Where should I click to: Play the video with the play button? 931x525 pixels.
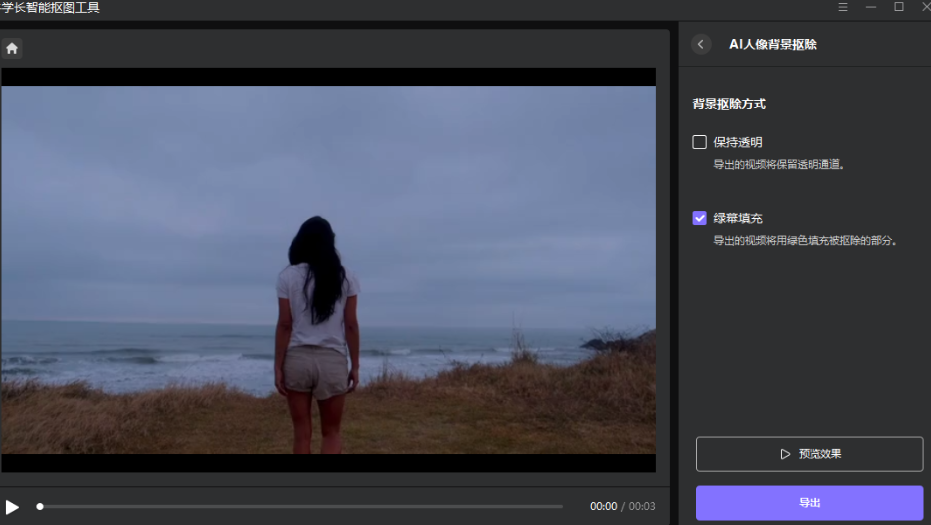(x=12, y=507)
